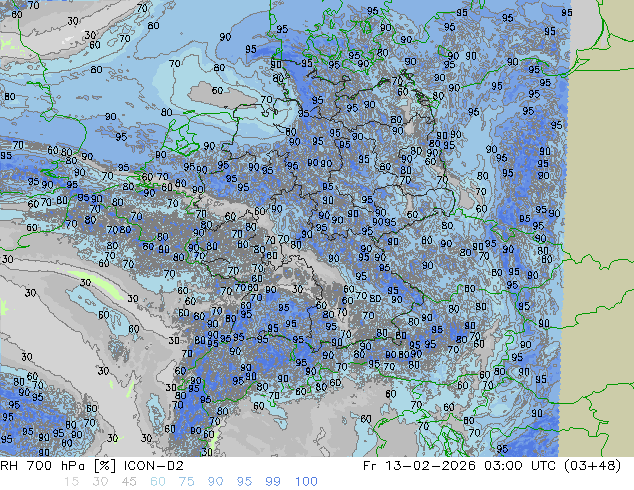Select legend value 90 in the color scale
The height and width of the screenshot is (490, 634).
coord(215,482)
